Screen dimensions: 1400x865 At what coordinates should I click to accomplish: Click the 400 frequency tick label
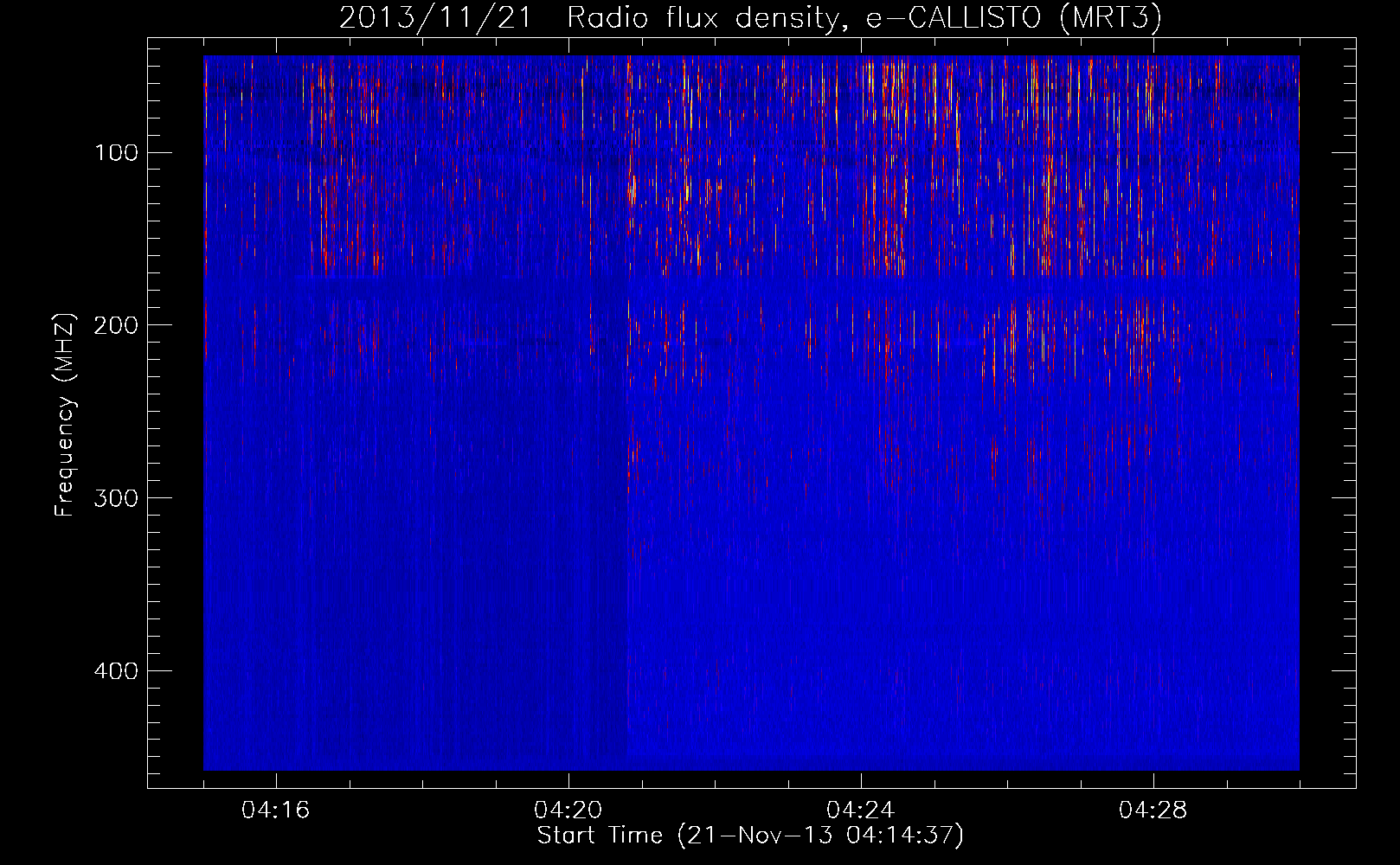click(x=117, y=671)
